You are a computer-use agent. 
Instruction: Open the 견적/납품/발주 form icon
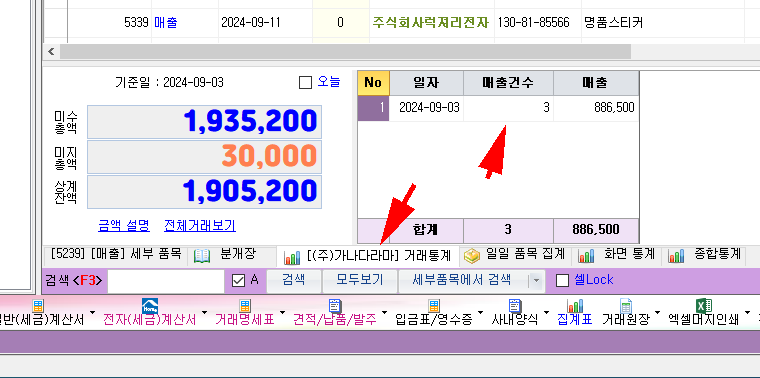coord(335,306)
